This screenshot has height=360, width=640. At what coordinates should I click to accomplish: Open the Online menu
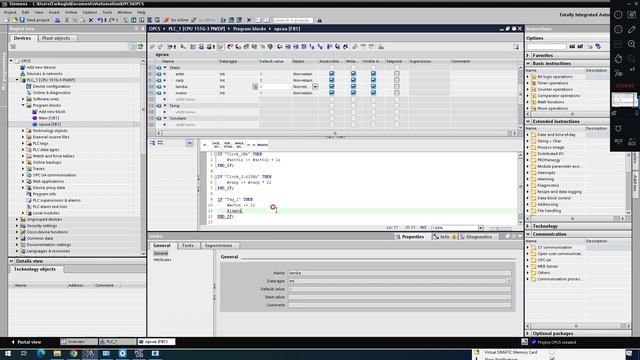pos(71,12)
